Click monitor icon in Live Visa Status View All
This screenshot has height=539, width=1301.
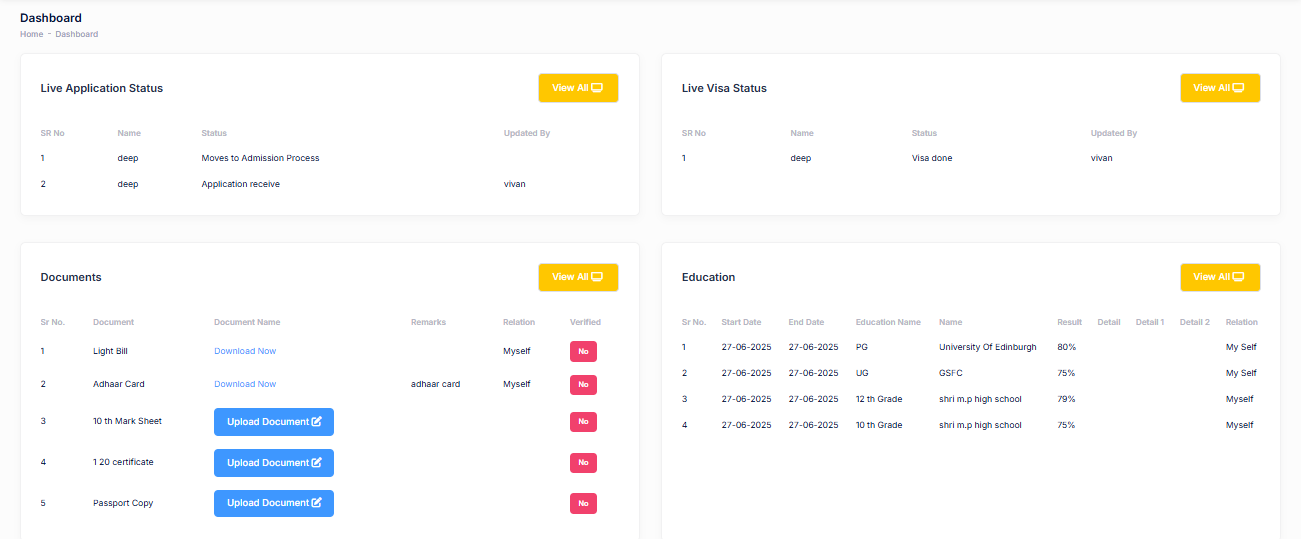tap(1238, 88)
